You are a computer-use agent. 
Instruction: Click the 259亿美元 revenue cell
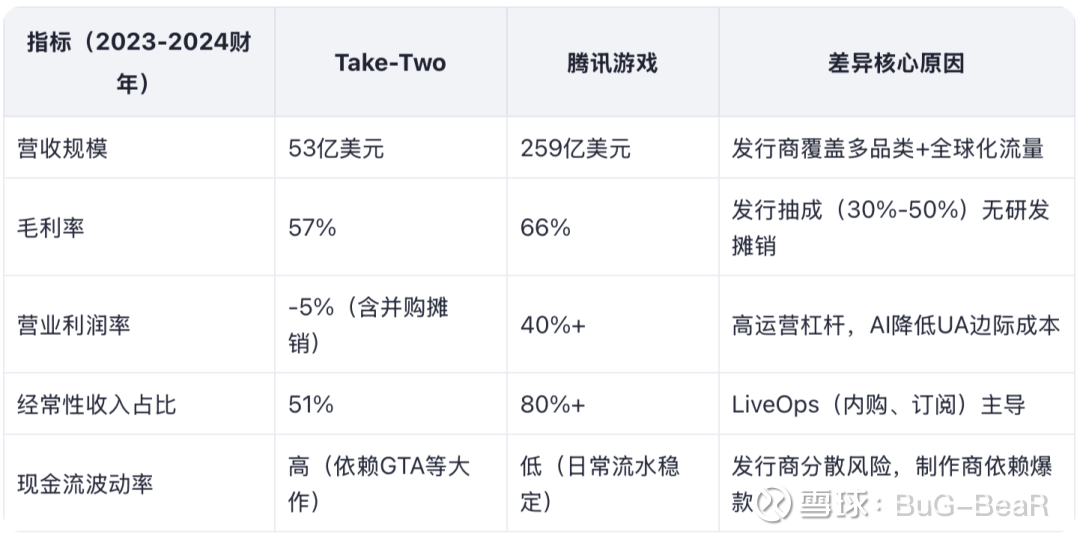tap(576, 149)
